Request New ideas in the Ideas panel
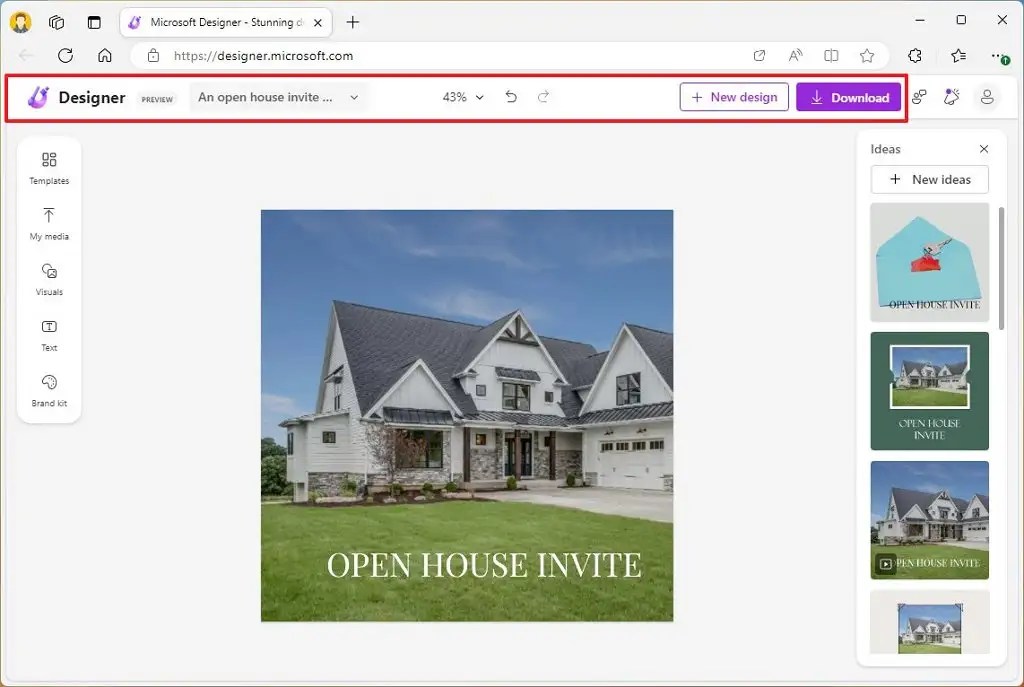 [x=929, y=179]
